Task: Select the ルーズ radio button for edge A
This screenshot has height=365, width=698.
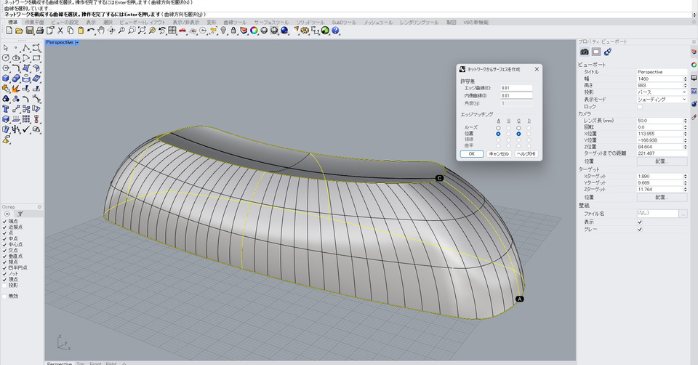Action: coord(498,128)
